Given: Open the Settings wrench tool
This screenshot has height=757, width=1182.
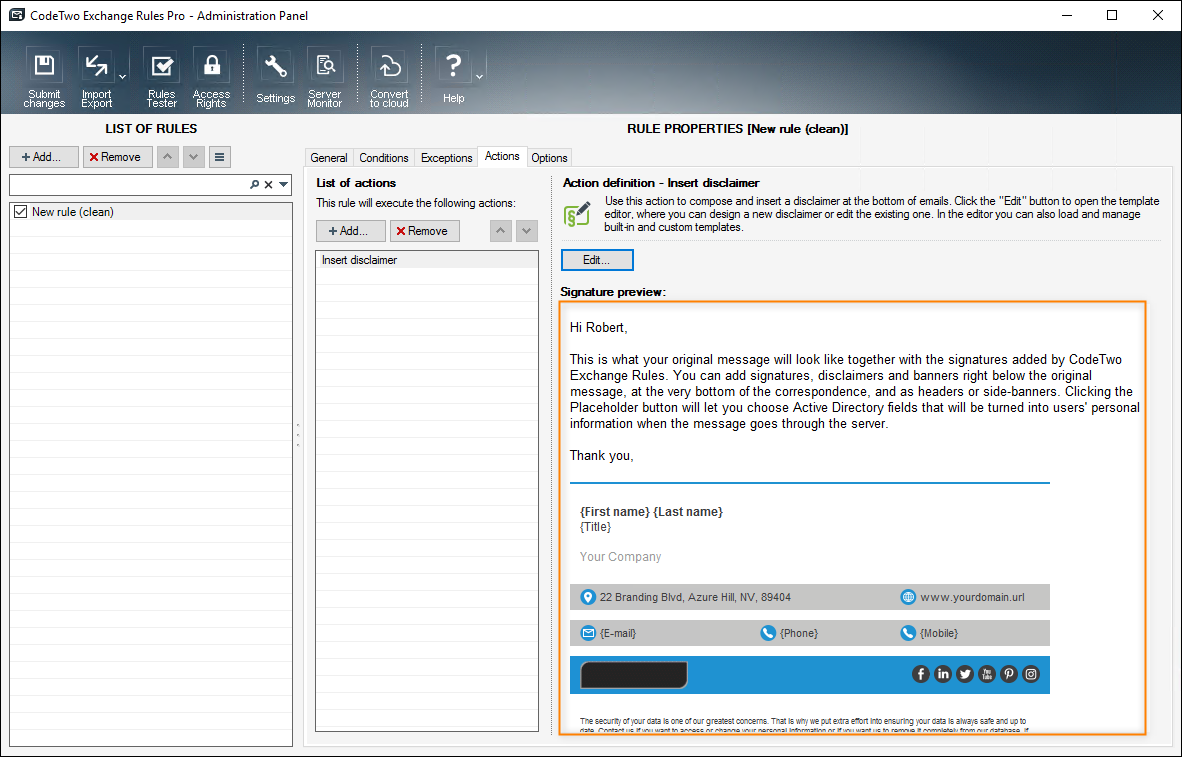Looking at the screenshot, I should click(x=275, y=77).
